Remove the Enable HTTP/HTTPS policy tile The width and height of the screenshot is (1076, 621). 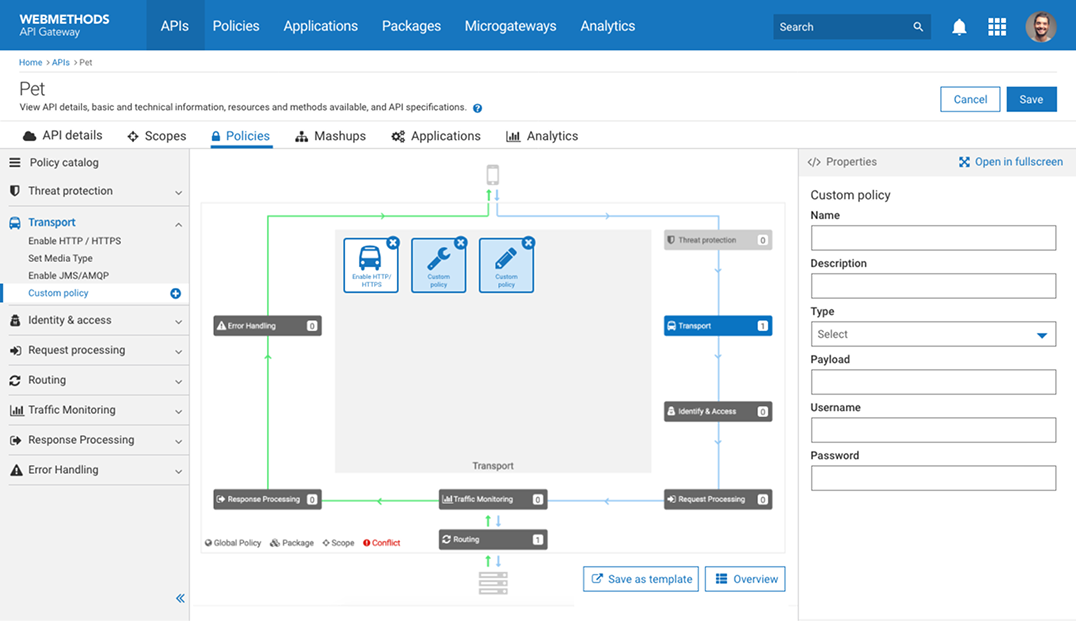click(x=393, y=243)
